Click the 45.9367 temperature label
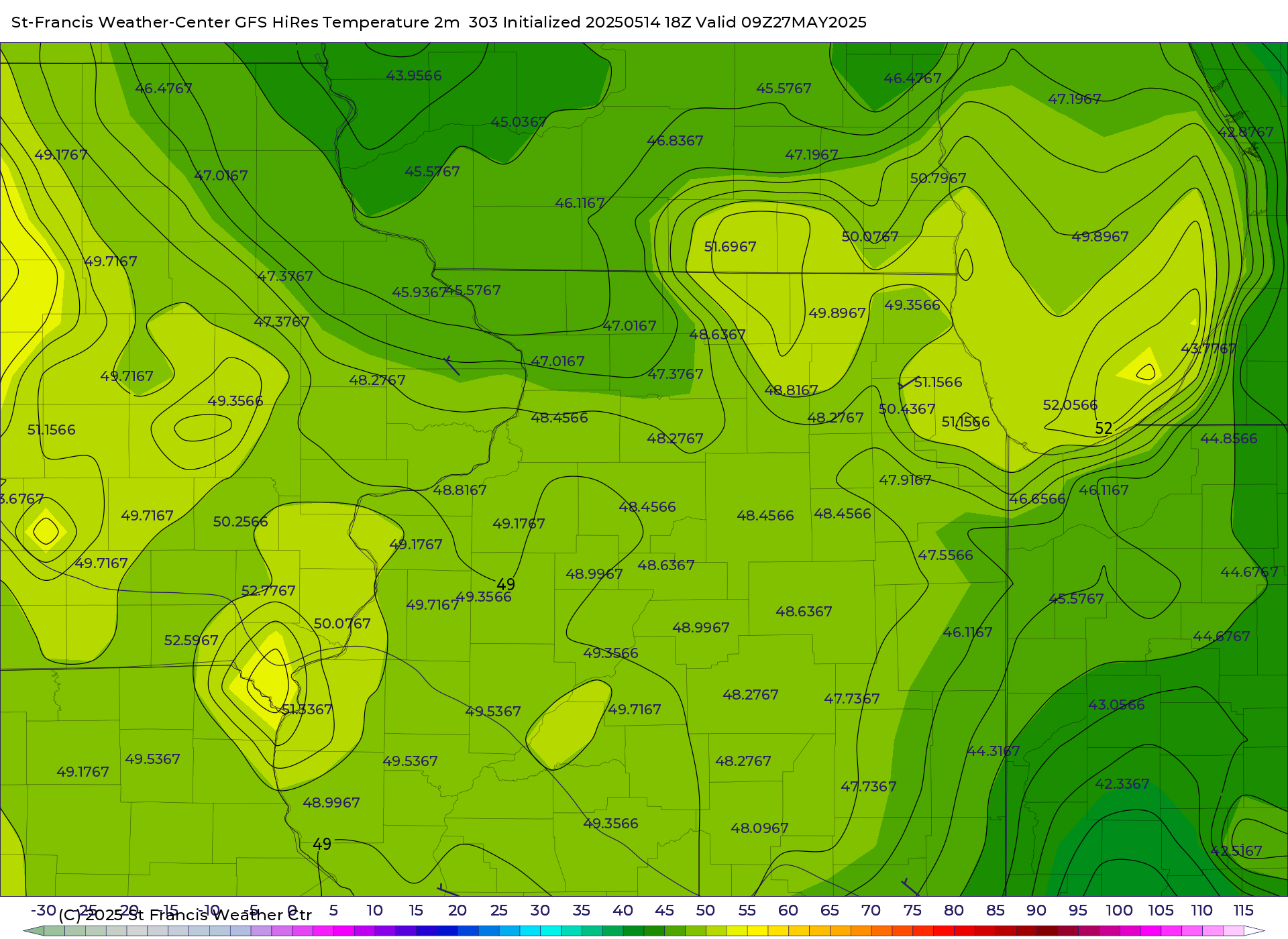This screenshot has height=939, width=1288. pos(419,292)
